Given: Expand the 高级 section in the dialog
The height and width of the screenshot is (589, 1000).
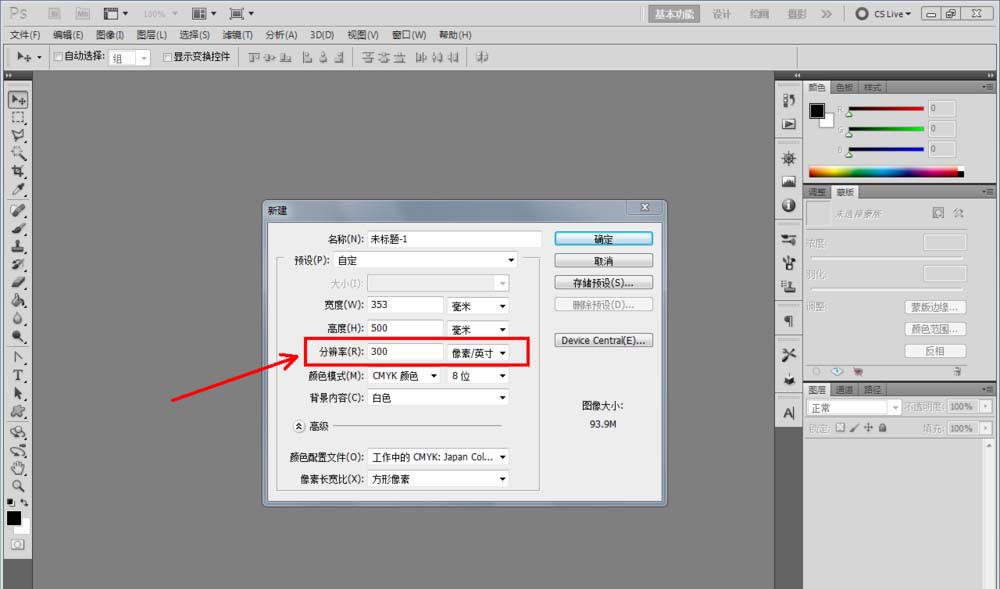Looking at the screenshot, I should point(300,426).
